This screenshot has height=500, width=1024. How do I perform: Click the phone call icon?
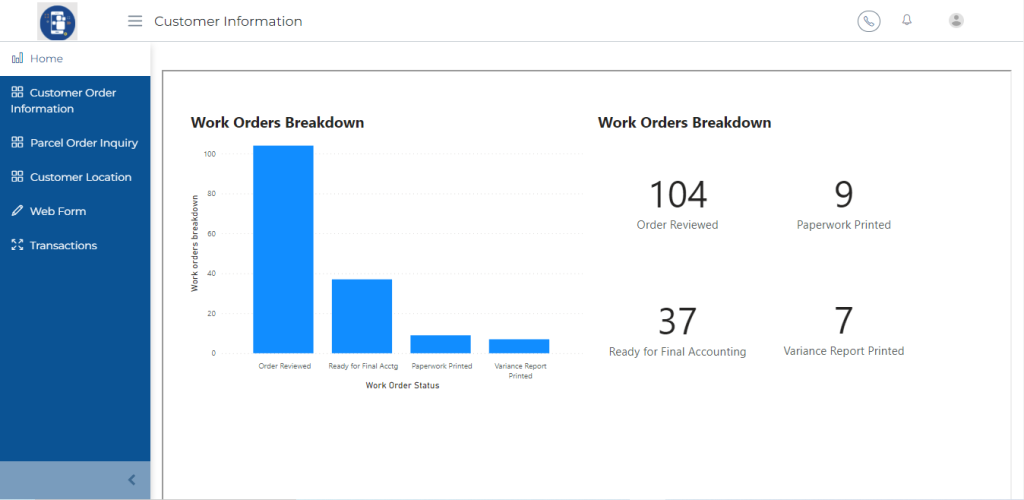click(x=869, y=21)
